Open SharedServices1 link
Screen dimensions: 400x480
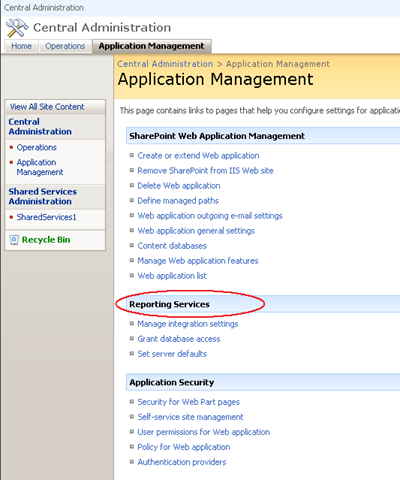coord(47,217)
